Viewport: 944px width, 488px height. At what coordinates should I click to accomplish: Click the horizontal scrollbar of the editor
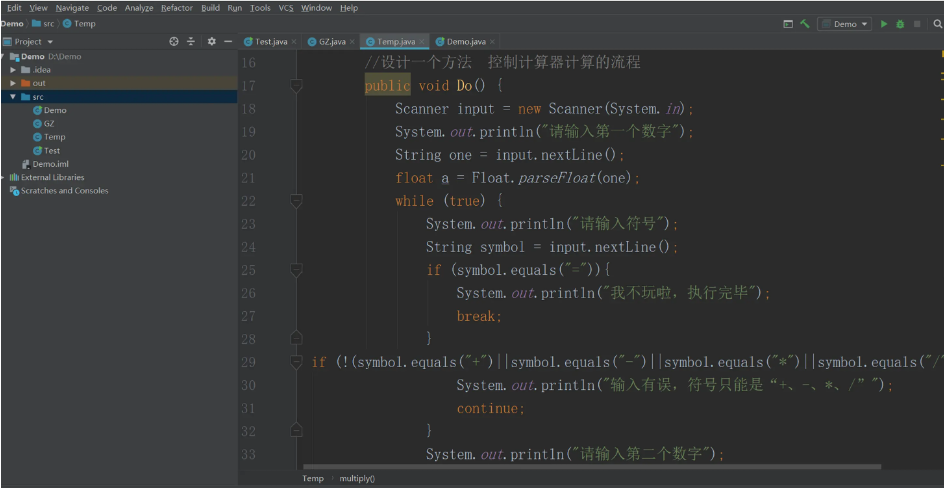pos(592,466)
